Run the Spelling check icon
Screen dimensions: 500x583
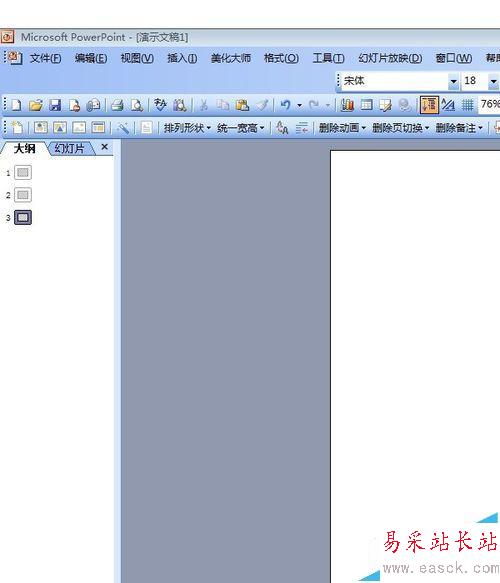coord(160,105)
